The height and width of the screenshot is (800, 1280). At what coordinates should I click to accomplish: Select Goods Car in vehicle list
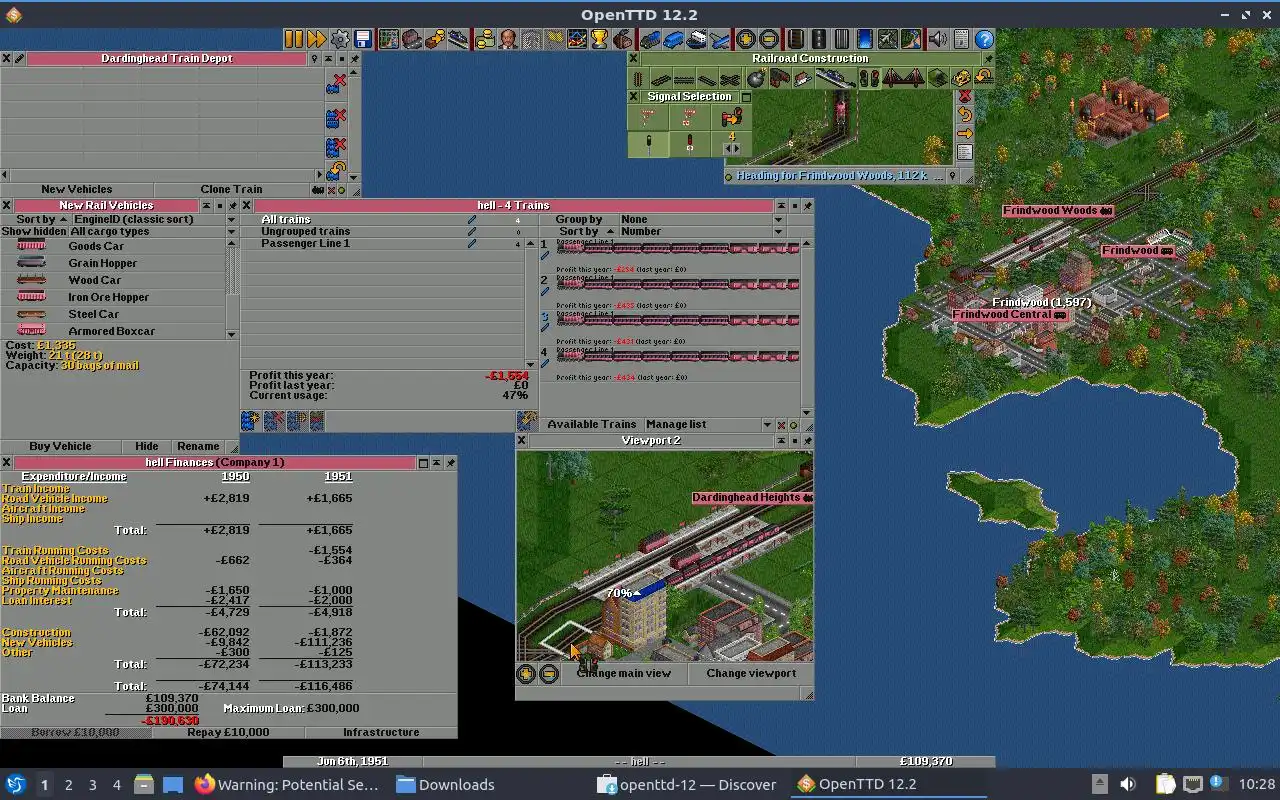[113, 246]
